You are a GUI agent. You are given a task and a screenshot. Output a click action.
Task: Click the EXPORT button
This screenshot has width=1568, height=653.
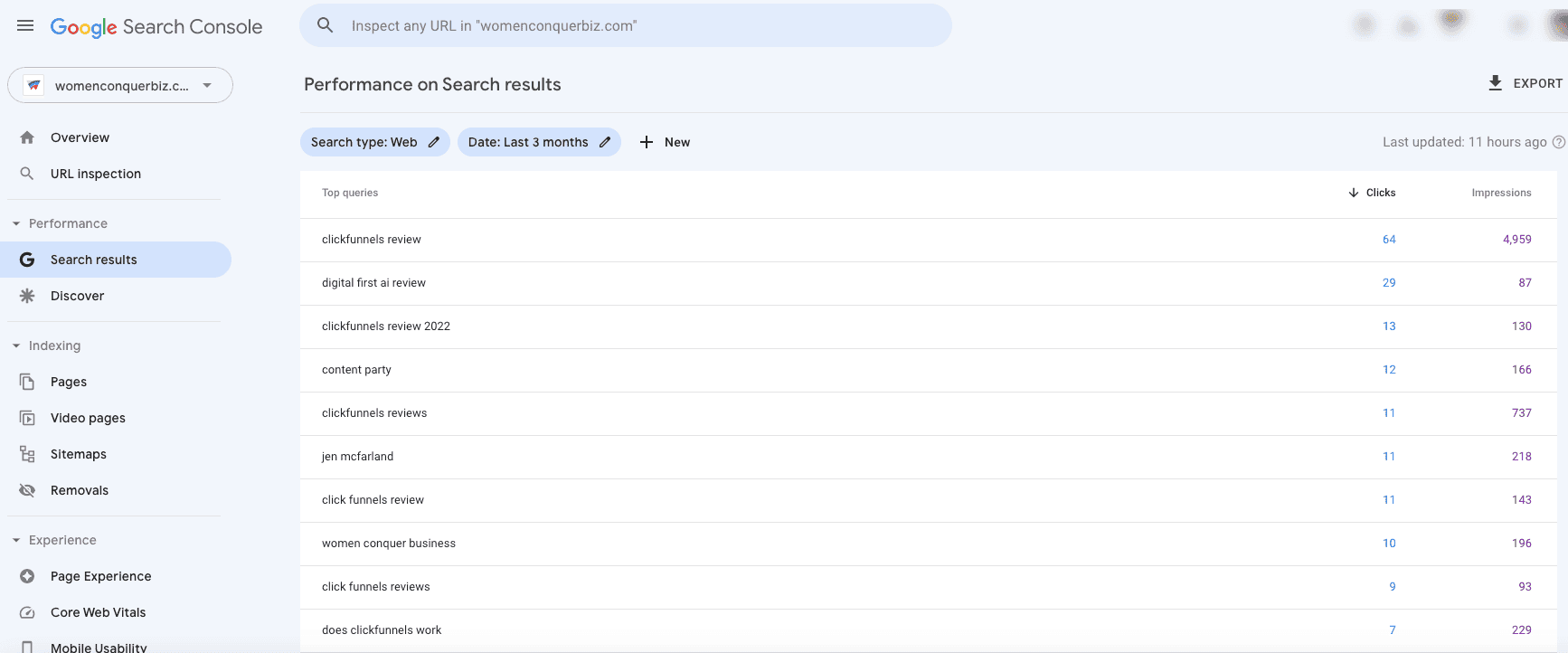(1525, 83)
